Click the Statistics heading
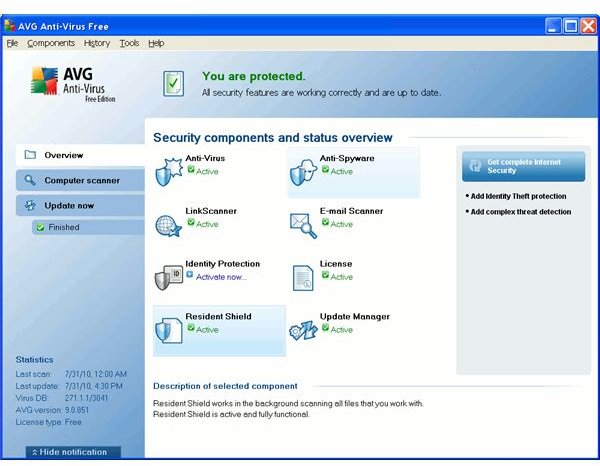Viewport: 600px width, 466px height. [x=34, y=360]
